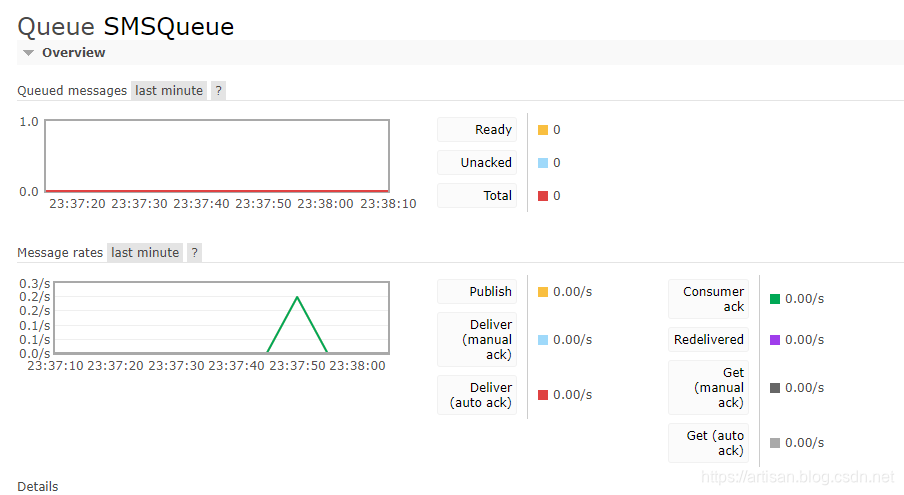Toggle the Publish rate label
Image resolution: width=904 pixels, height=495 pixels.
coord(477,292)
